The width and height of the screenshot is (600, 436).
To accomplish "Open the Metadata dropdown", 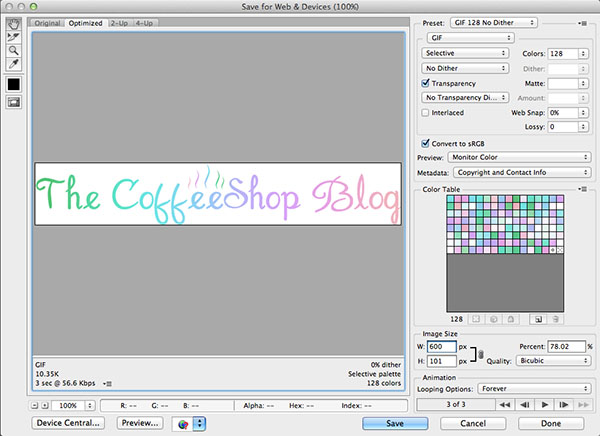I will pos(522,173).
